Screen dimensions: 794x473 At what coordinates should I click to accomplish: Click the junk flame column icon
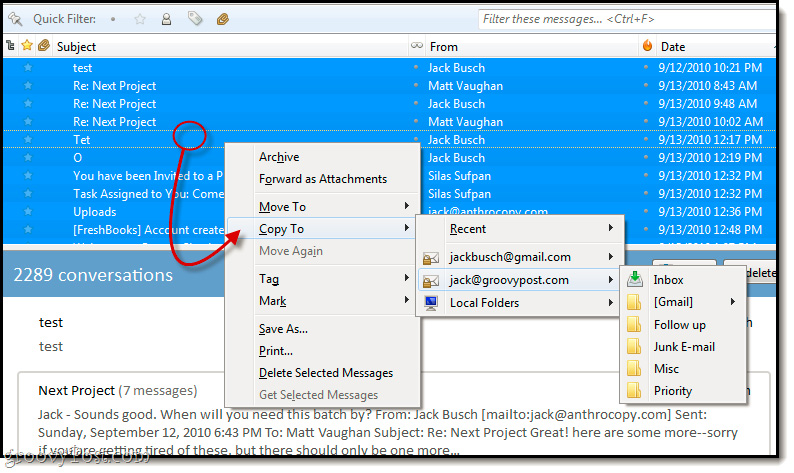tap(647, 46)
